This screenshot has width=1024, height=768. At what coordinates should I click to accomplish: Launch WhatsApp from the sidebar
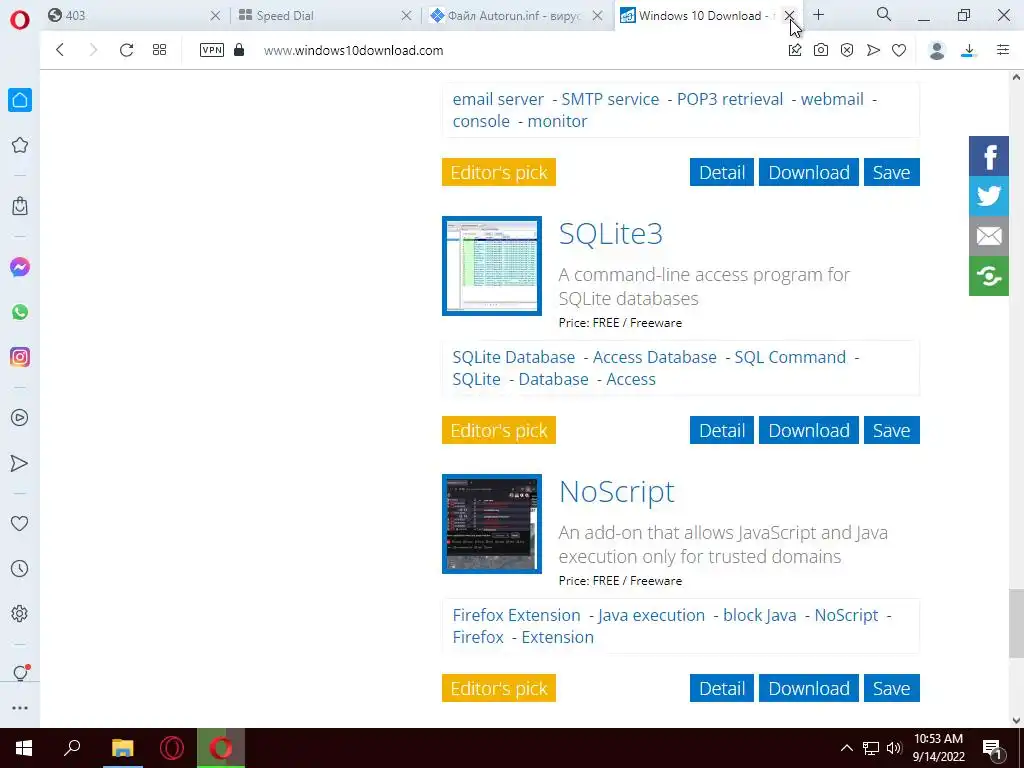pos(20,312)
